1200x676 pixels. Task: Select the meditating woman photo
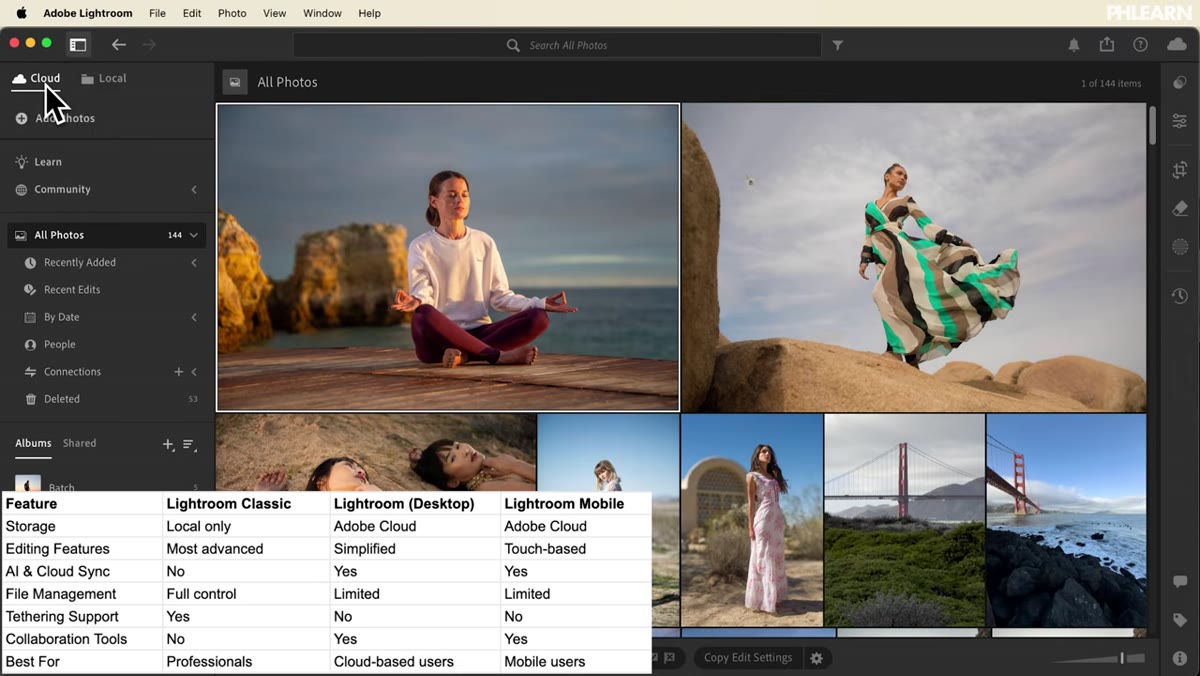point(448,257)
